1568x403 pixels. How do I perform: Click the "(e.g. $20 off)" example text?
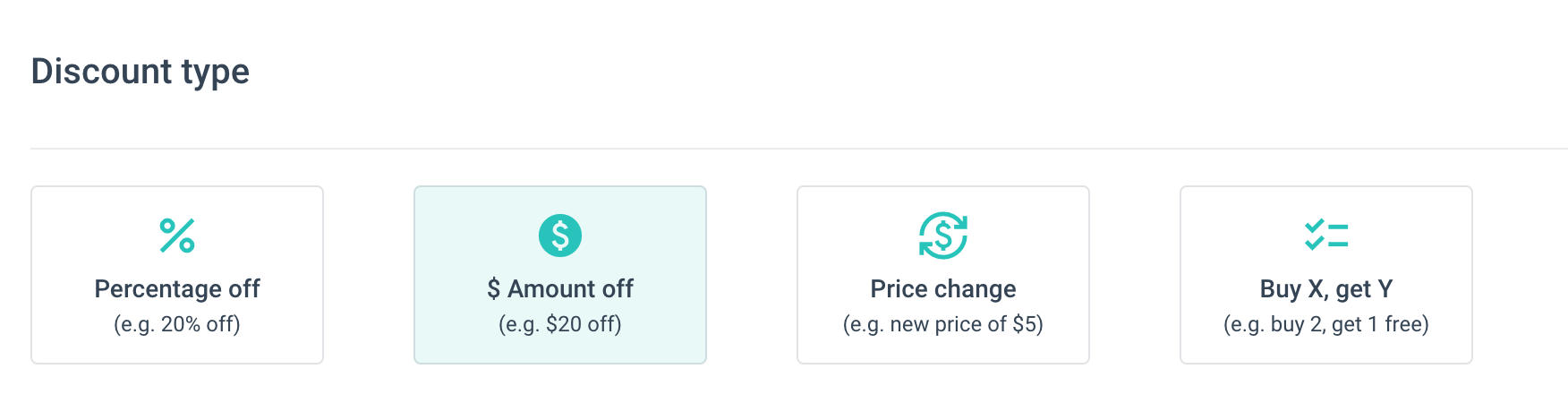coord(560,324)
